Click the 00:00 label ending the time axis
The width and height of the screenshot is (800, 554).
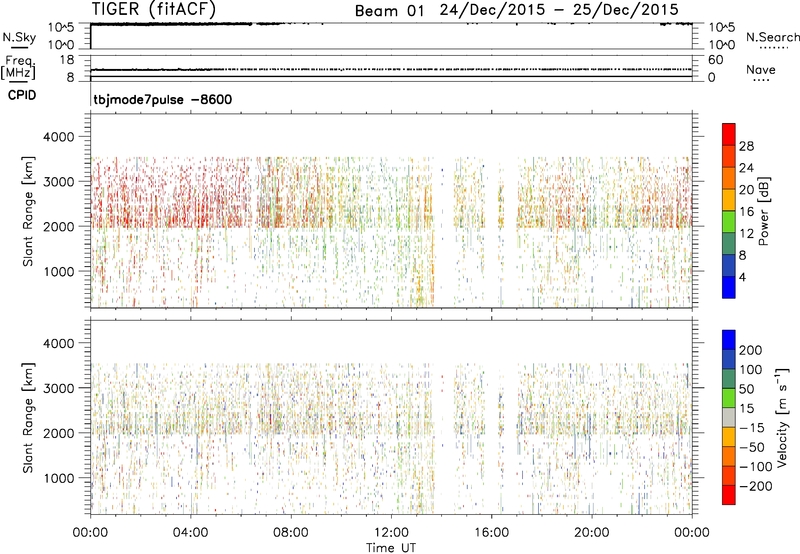tap(692, 533)
